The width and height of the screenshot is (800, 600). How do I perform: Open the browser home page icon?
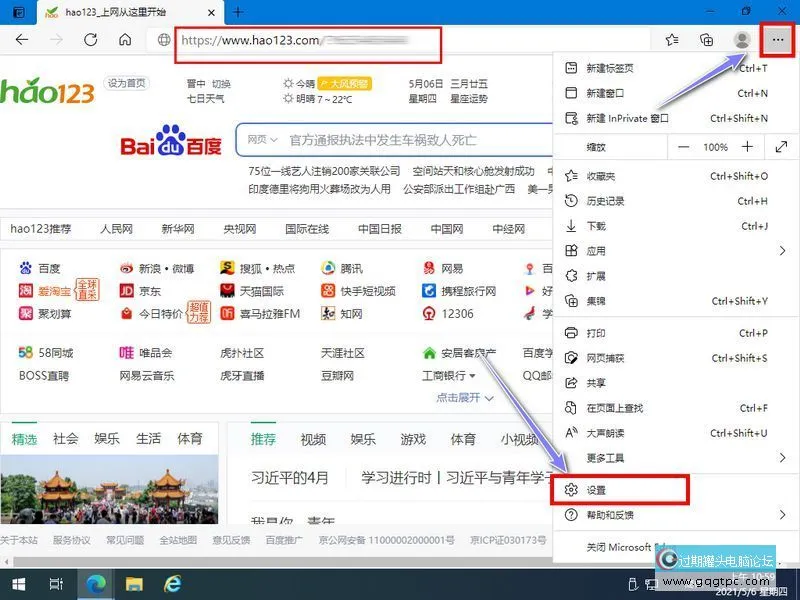tap(124, 40)
